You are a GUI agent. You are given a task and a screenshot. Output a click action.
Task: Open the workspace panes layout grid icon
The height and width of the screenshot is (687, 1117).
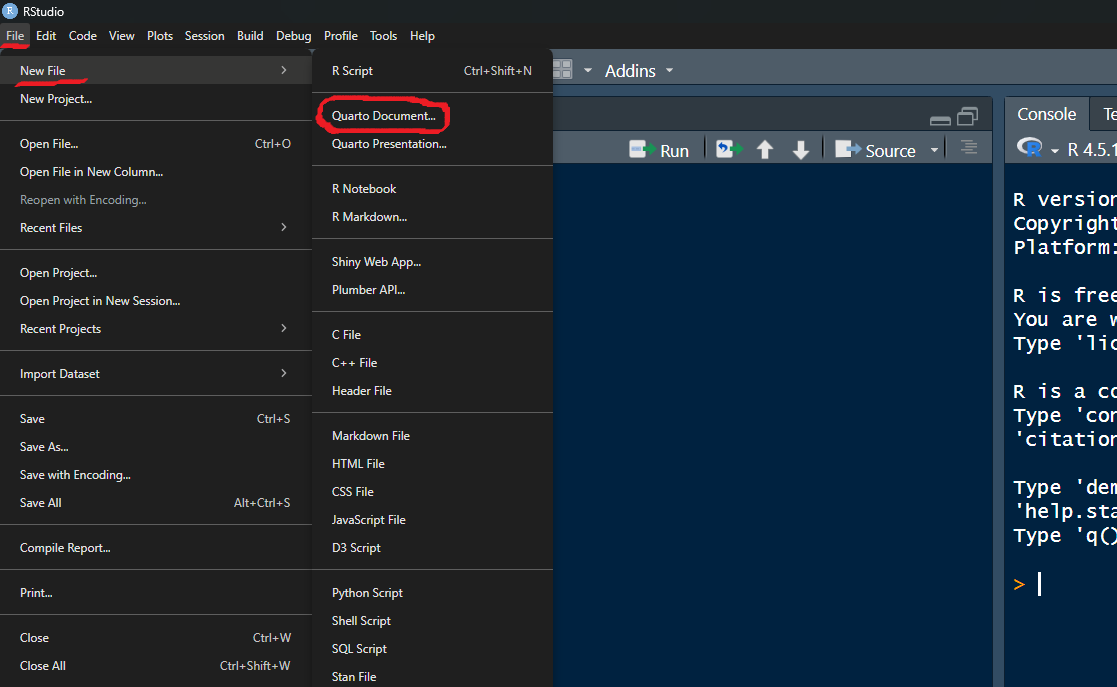click(x=562, y=70)
